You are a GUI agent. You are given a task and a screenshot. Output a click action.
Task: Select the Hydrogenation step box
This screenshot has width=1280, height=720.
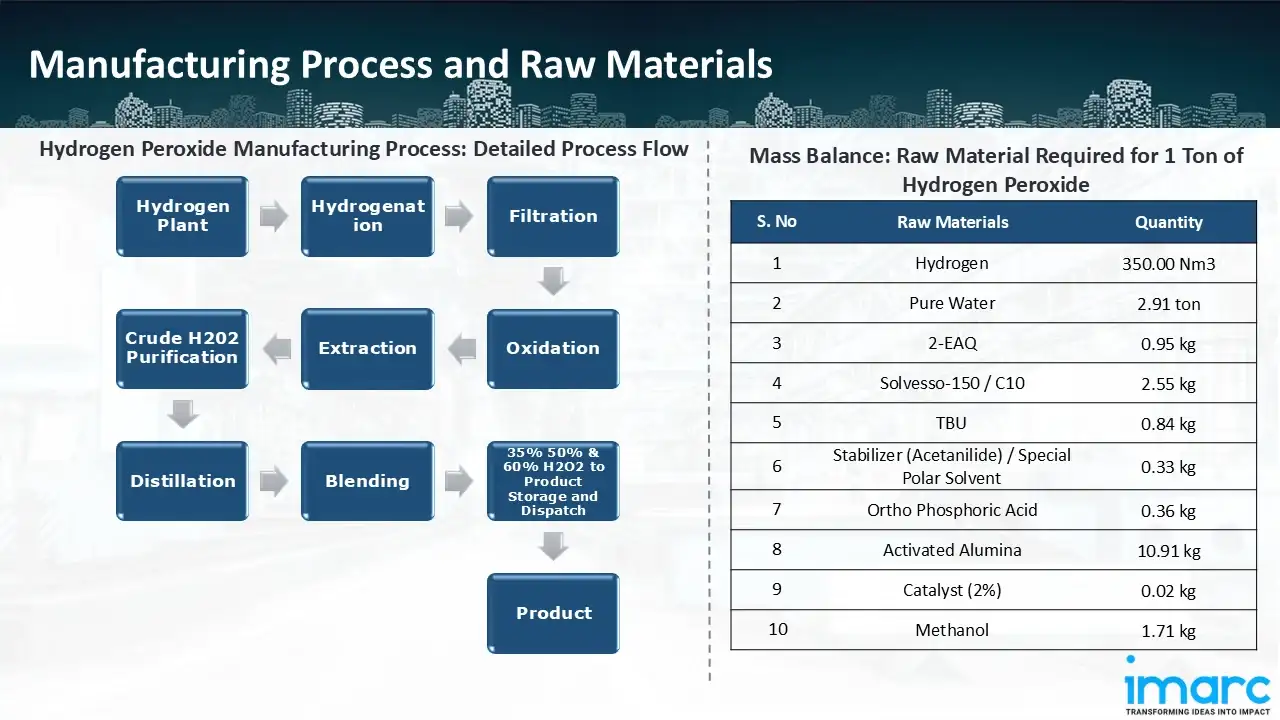point(367,216)
